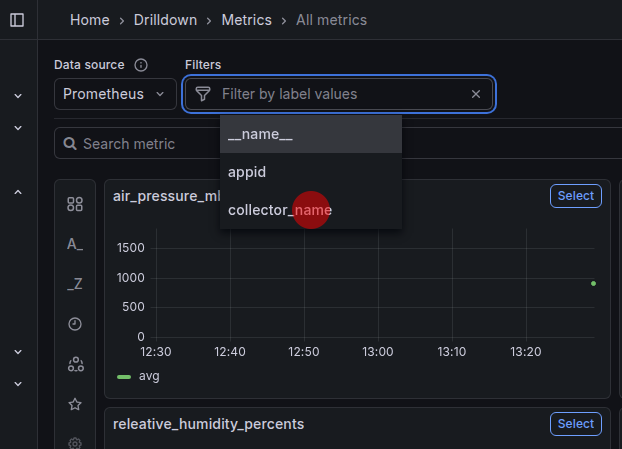Screen dimensions: 622x449
Task: Open the Prometheus data source dropdown
Action: 114,94
